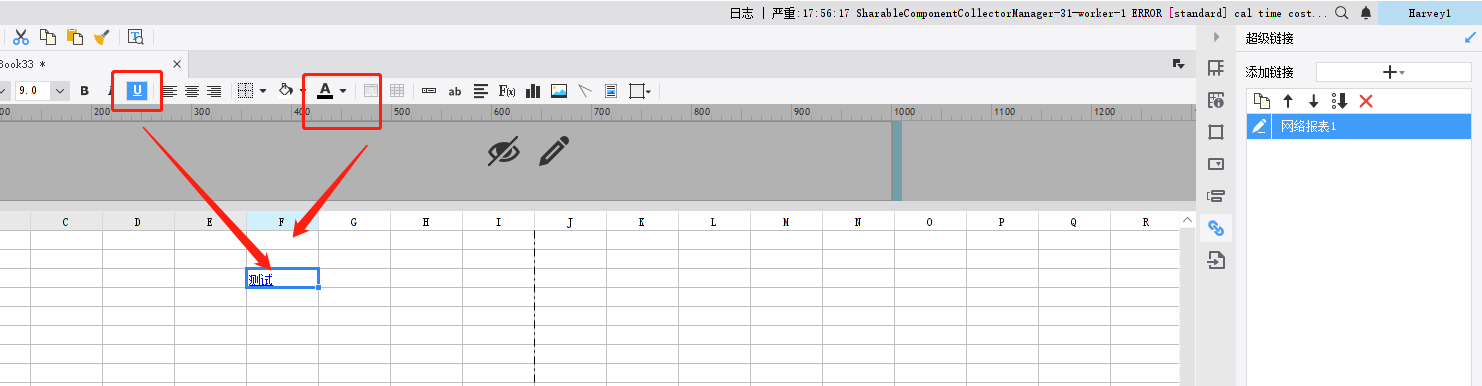Select column header F
Viewport: 1482px width, 386px height.
(x=282, y=222)
